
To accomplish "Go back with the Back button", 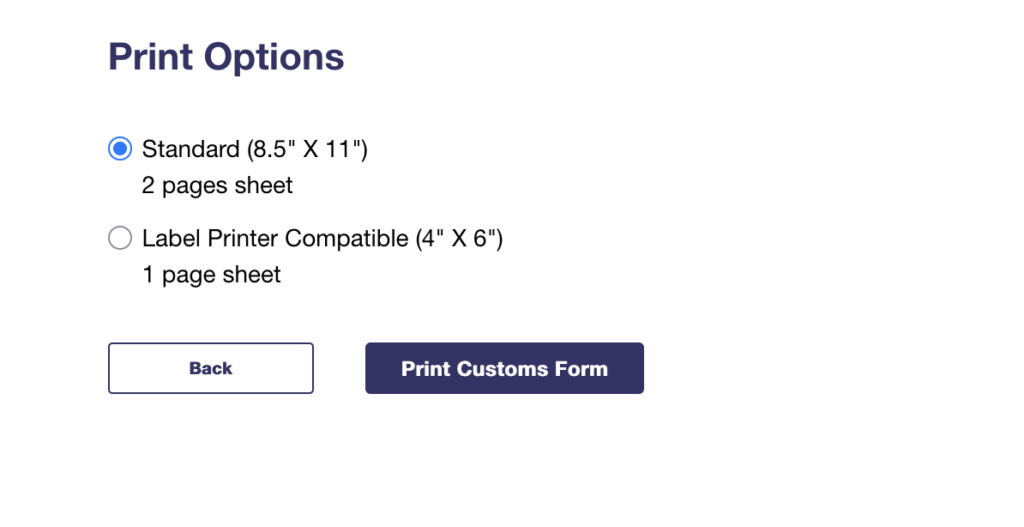I will click(210, 368).
